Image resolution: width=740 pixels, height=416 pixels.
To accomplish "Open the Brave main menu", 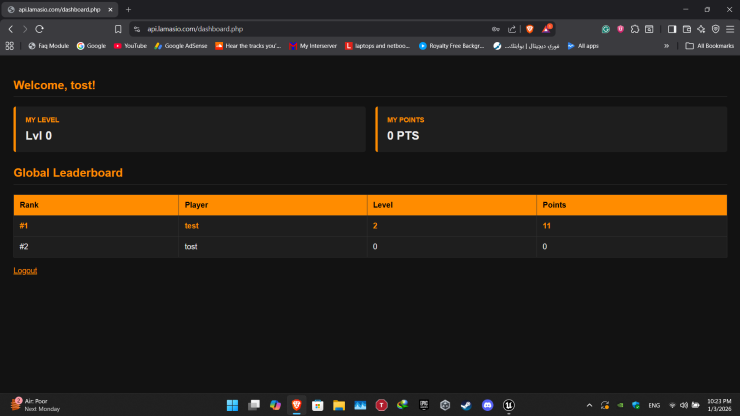I will tap(729, 29).
